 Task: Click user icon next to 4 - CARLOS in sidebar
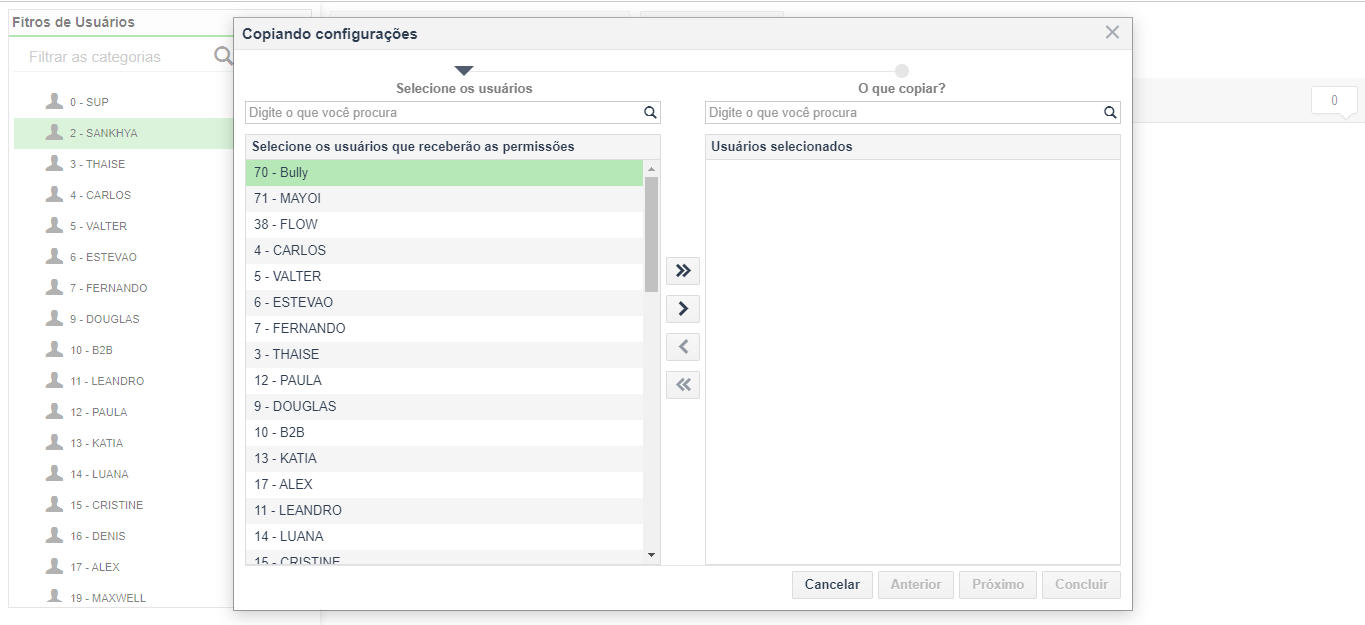click(x=55, y=194)
